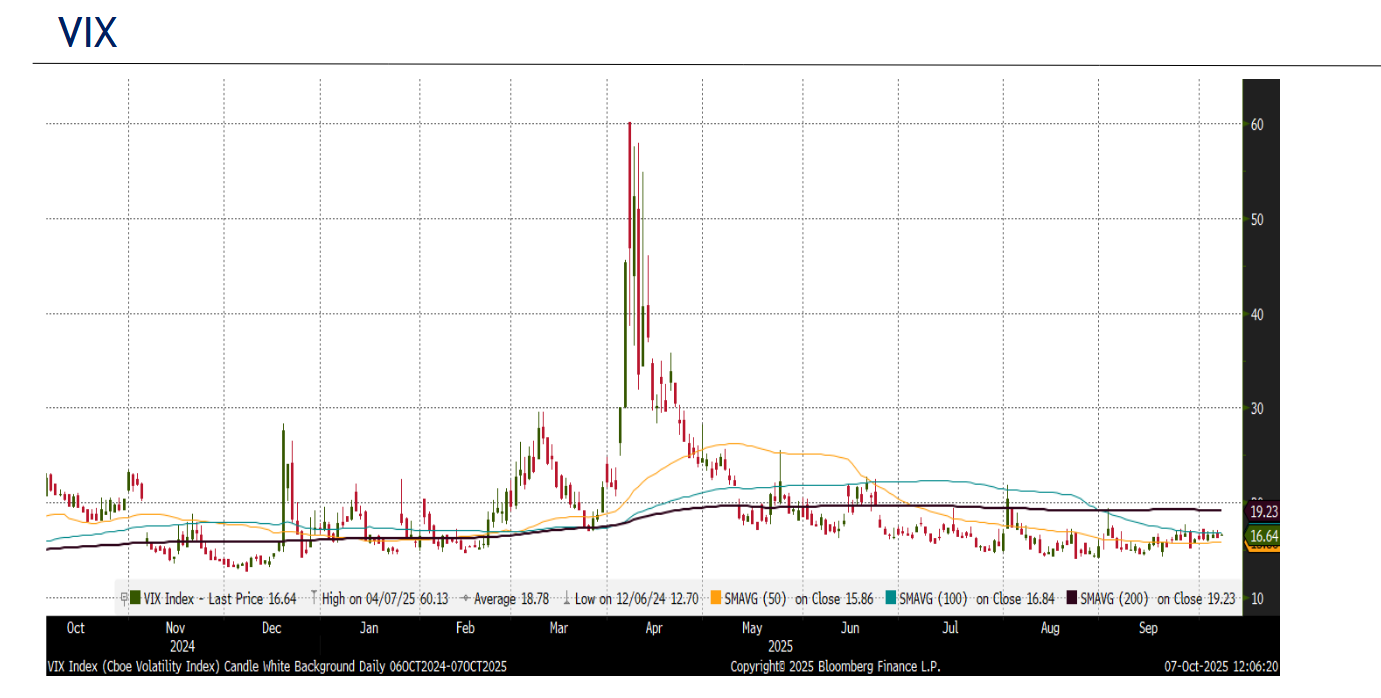Select the 16.64 last price axis tag
This screenshot has height=698, width=1381.
(1261, 537)
